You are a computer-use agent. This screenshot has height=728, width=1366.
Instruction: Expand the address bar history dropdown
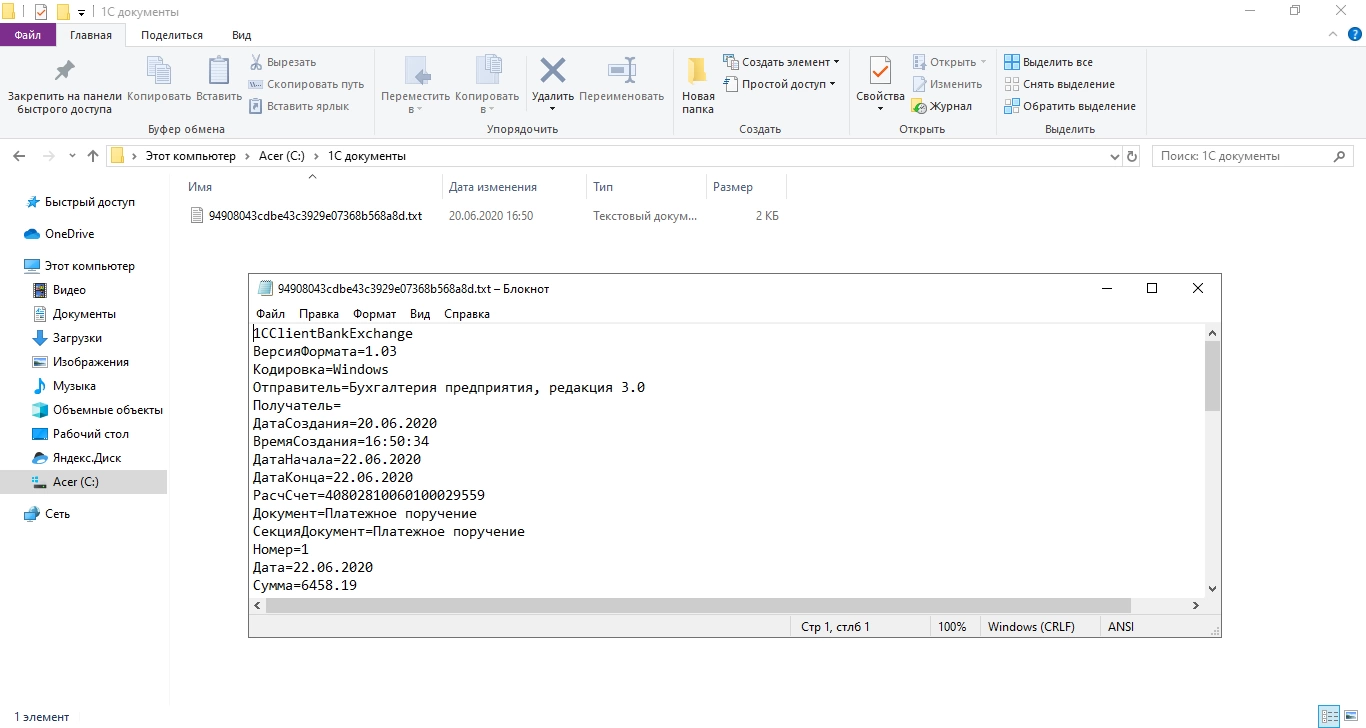click(x=1116, y=156)
